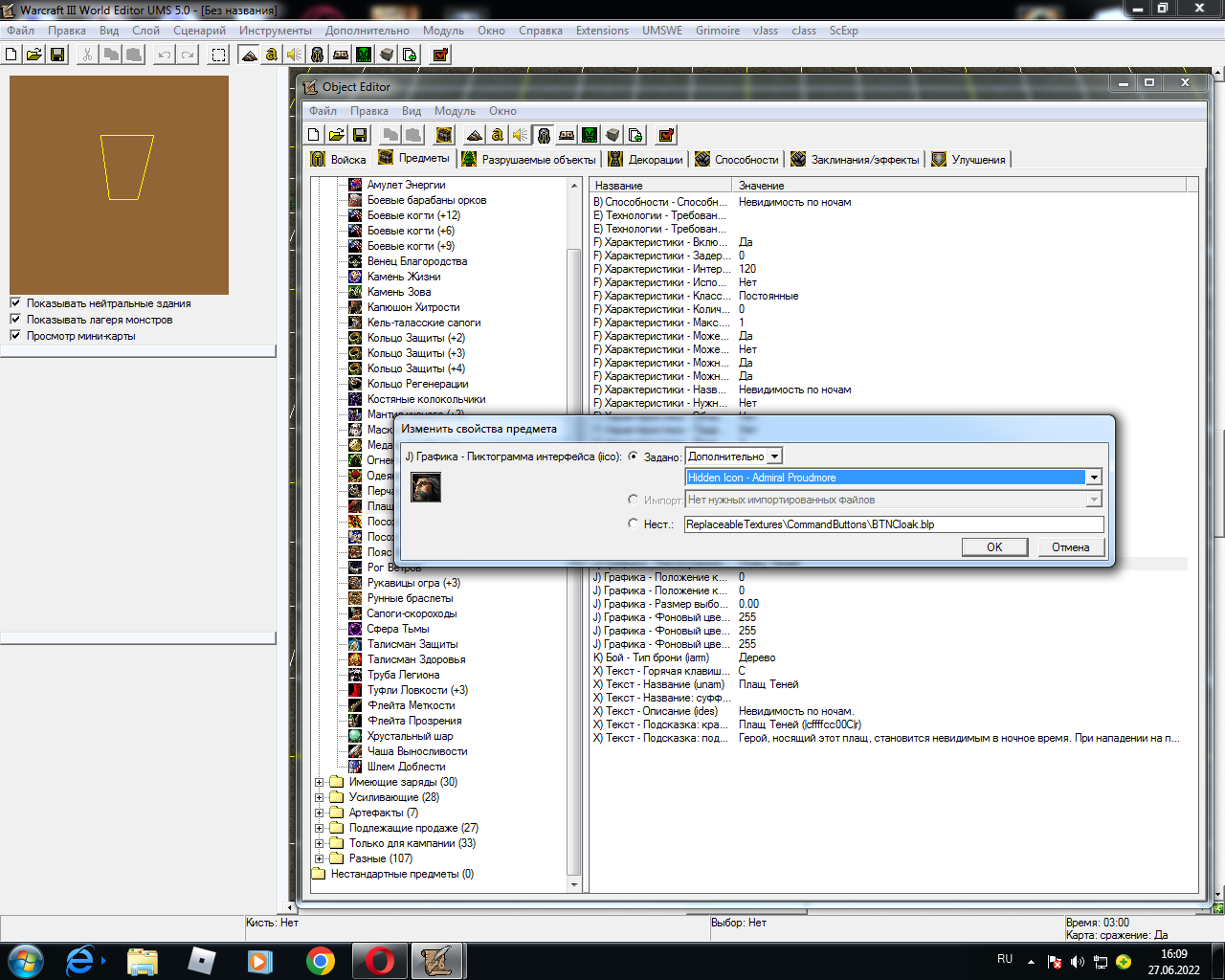Select Сапоги-скороходы item in tree
The height and width of the screenshot is (980, 1225).
[x=412, y=613]
